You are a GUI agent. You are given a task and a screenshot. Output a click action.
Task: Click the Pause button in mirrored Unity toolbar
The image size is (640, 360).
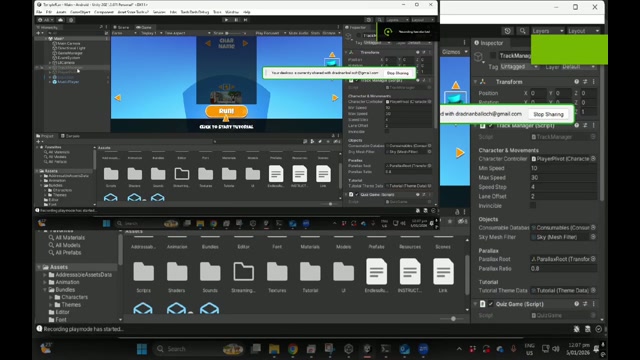236,20
